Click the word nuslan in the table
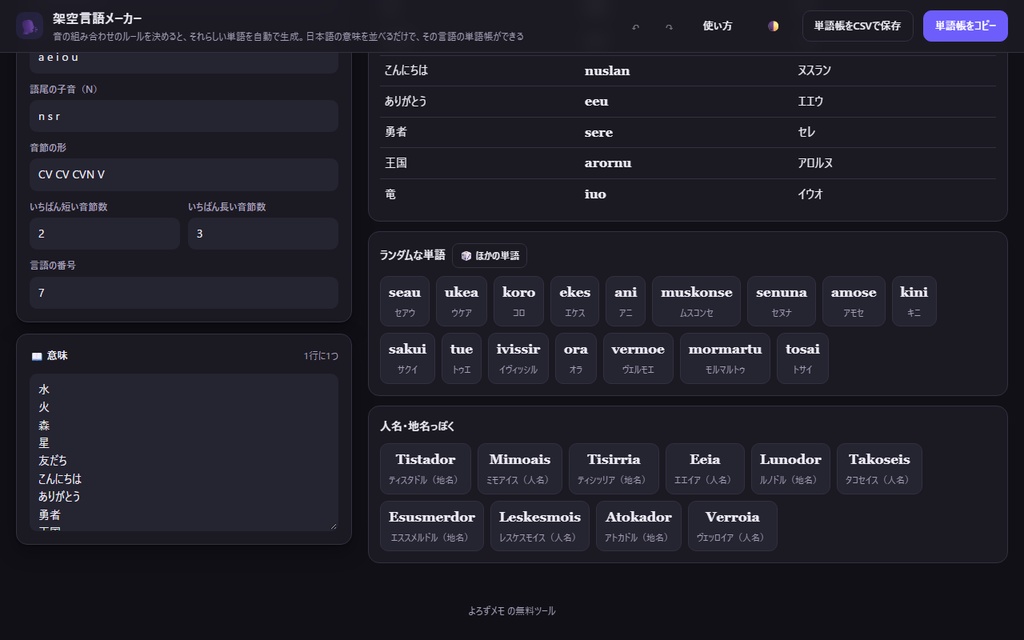 tap(607, 71)
